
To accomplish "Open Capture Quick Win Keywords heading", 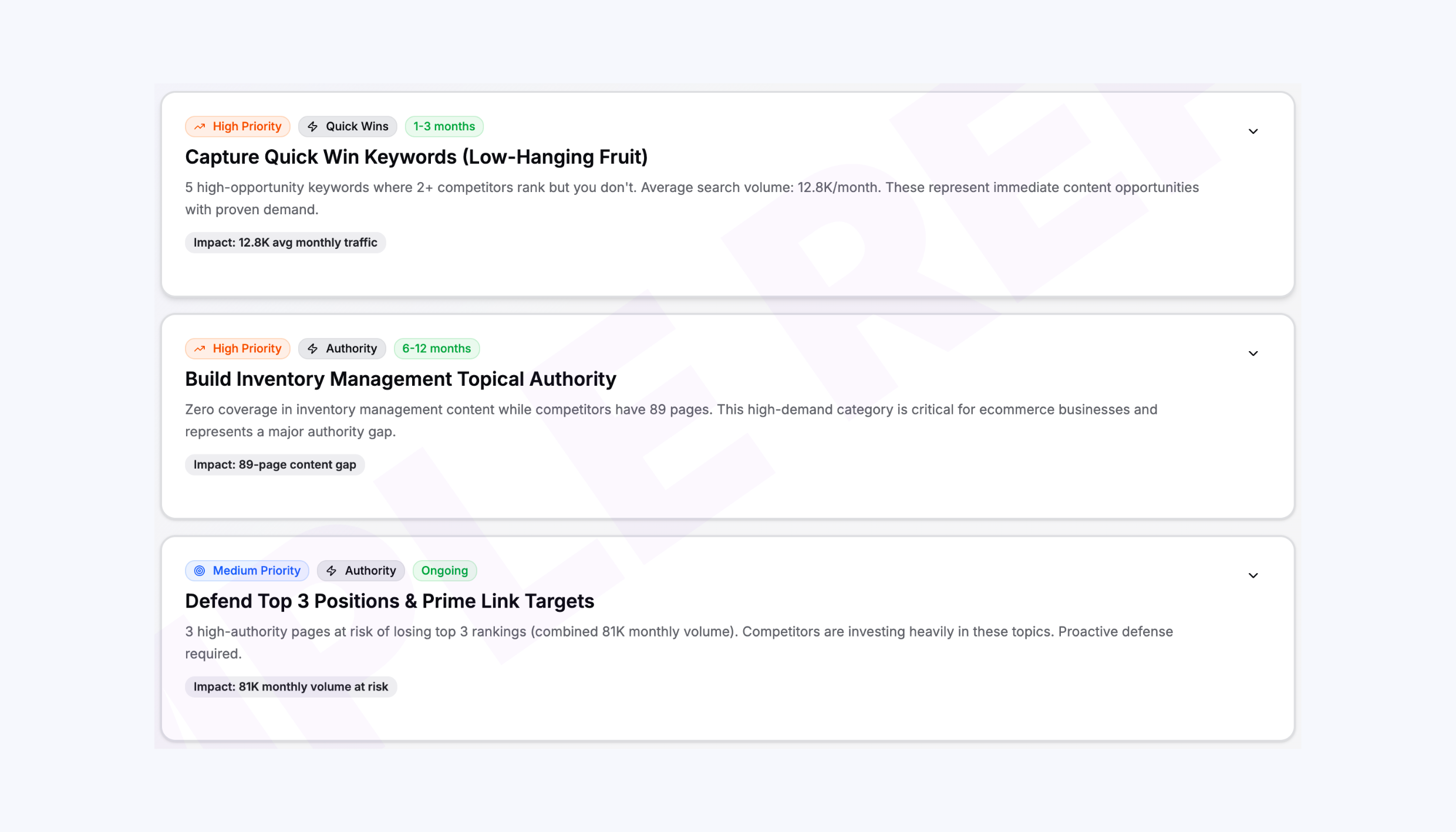I will coord(416,157).
